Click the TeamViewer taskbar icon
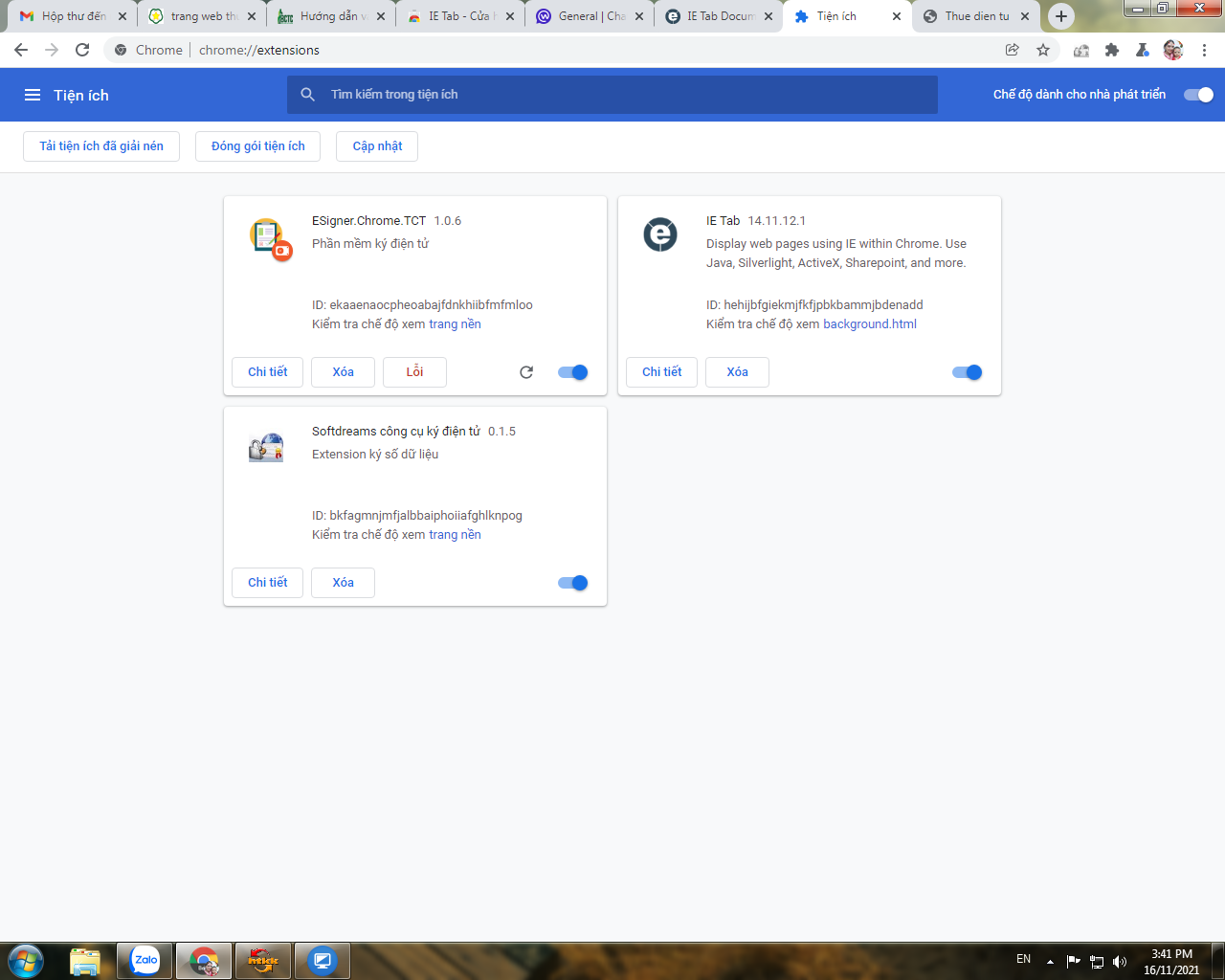 click(x=323, y=961)
